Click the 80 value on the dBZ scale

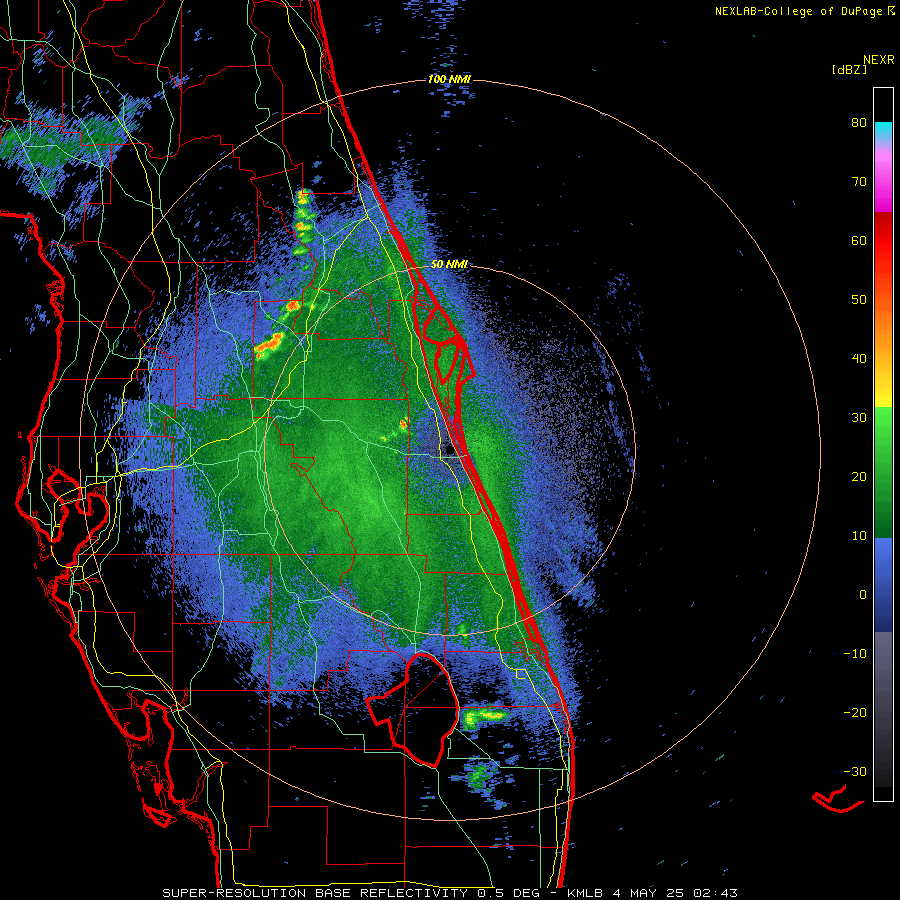tap(859, 123)
